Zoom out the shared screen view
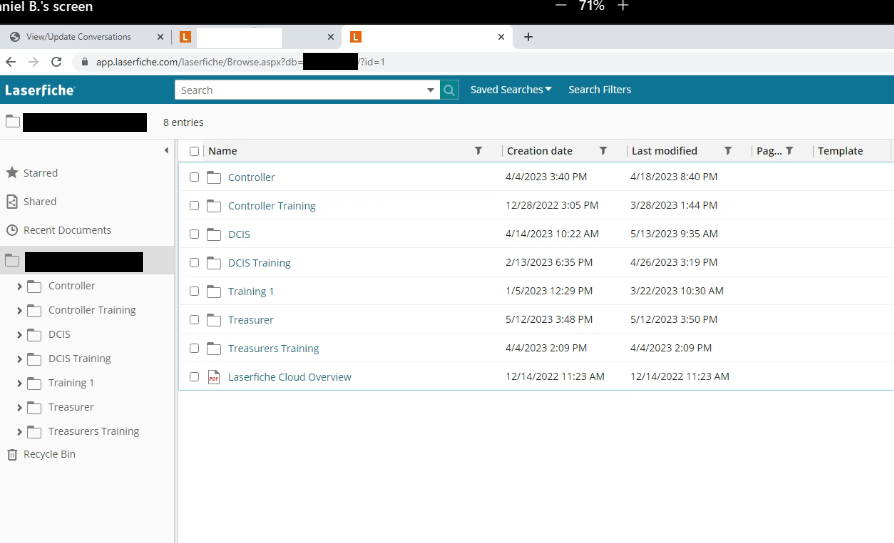 point(560,5)
